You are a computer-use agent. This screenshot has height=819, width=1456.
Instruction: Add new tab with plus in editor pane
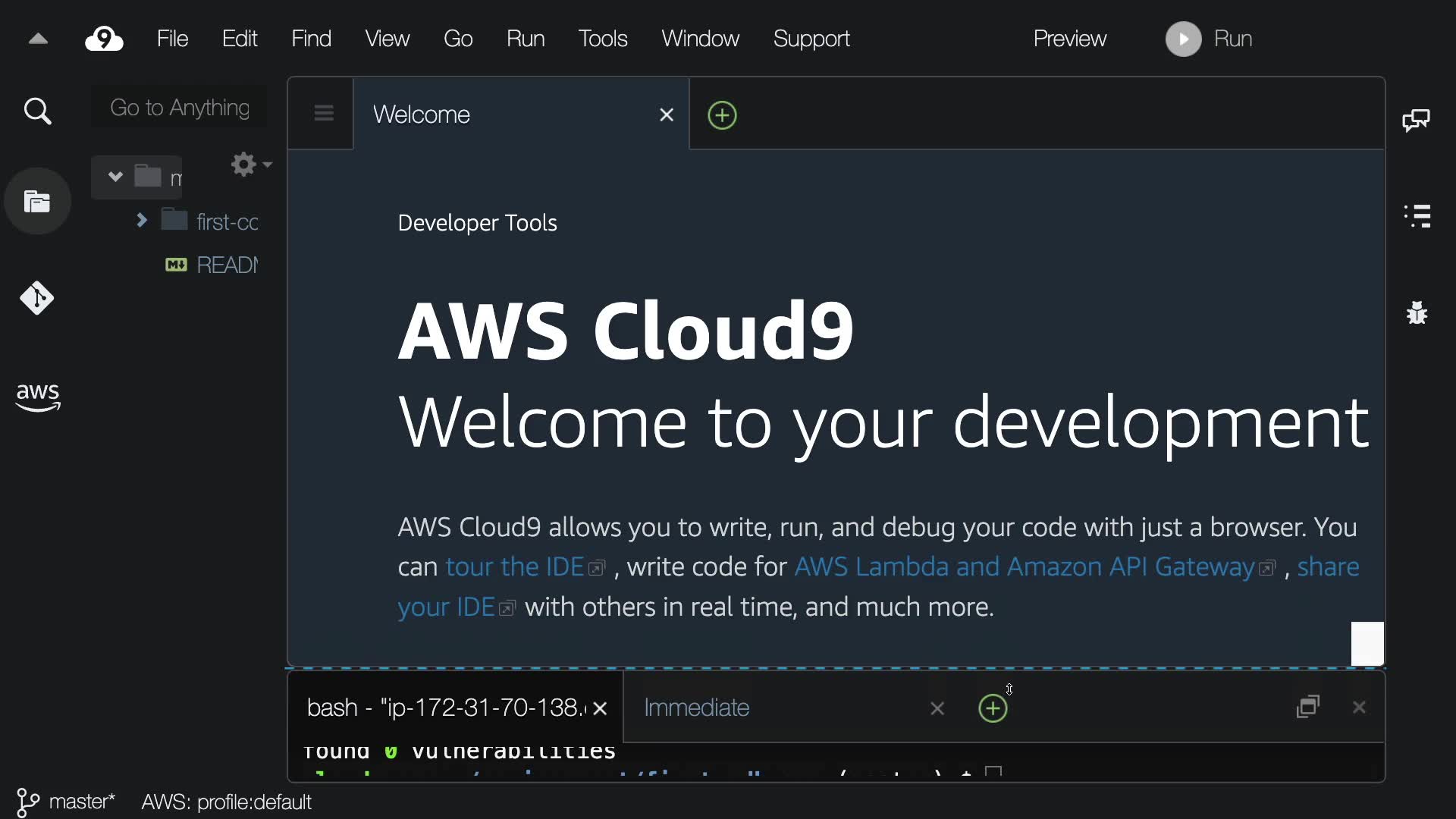pos(722,115)
